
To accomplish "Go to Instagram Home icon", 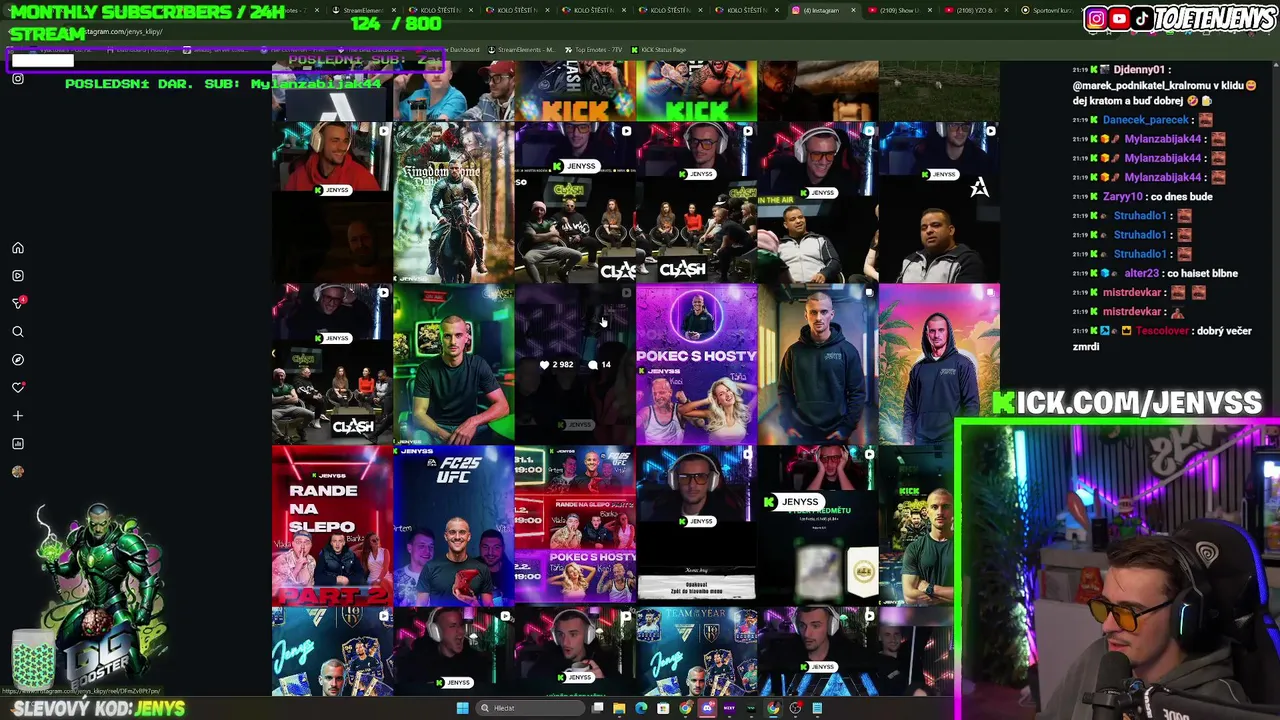I will tap(18, 248).
